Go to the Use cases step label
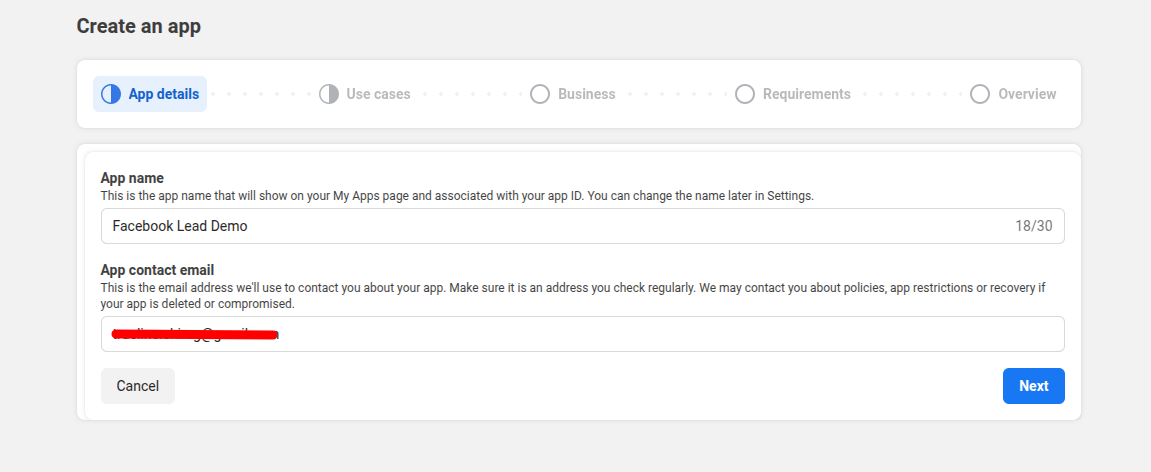Viewport: 1151px width, 472px height. [x=378, y=94]
